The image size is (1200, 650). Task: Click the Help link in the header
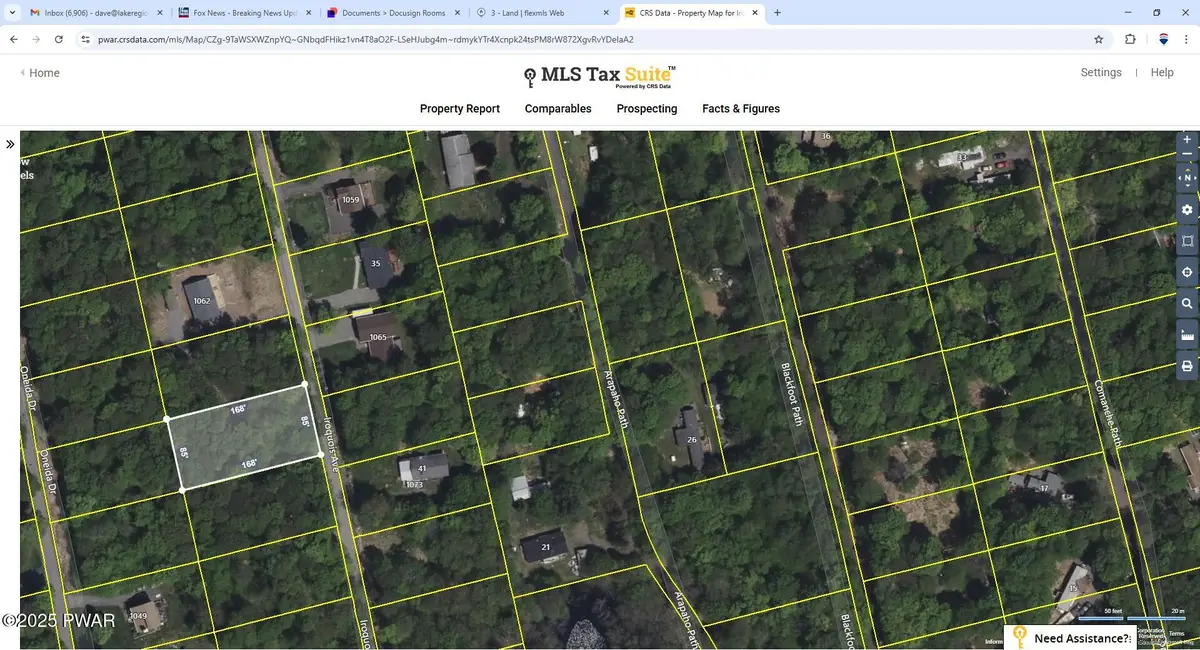pyautogui.click(x=1162, y=72)
